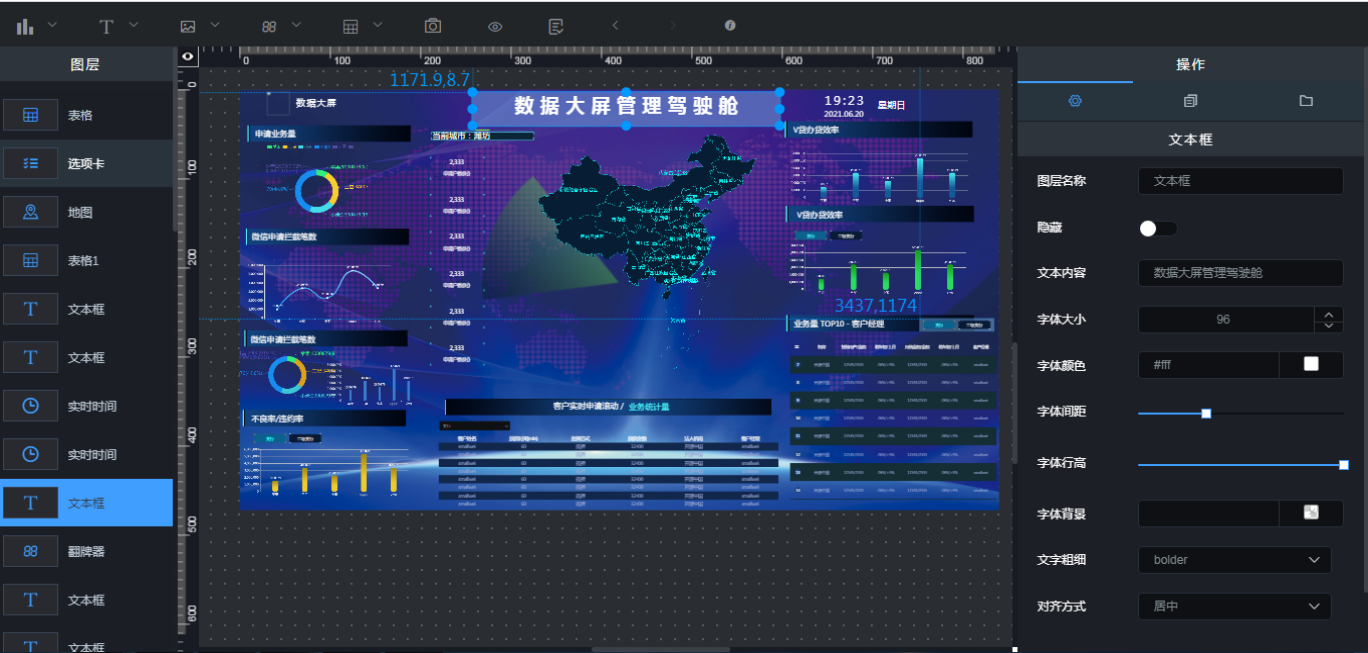Viewport: 1368px width, 653px height.
Task: Click the notes document icon in toolbar
Action: coord(555,26)
